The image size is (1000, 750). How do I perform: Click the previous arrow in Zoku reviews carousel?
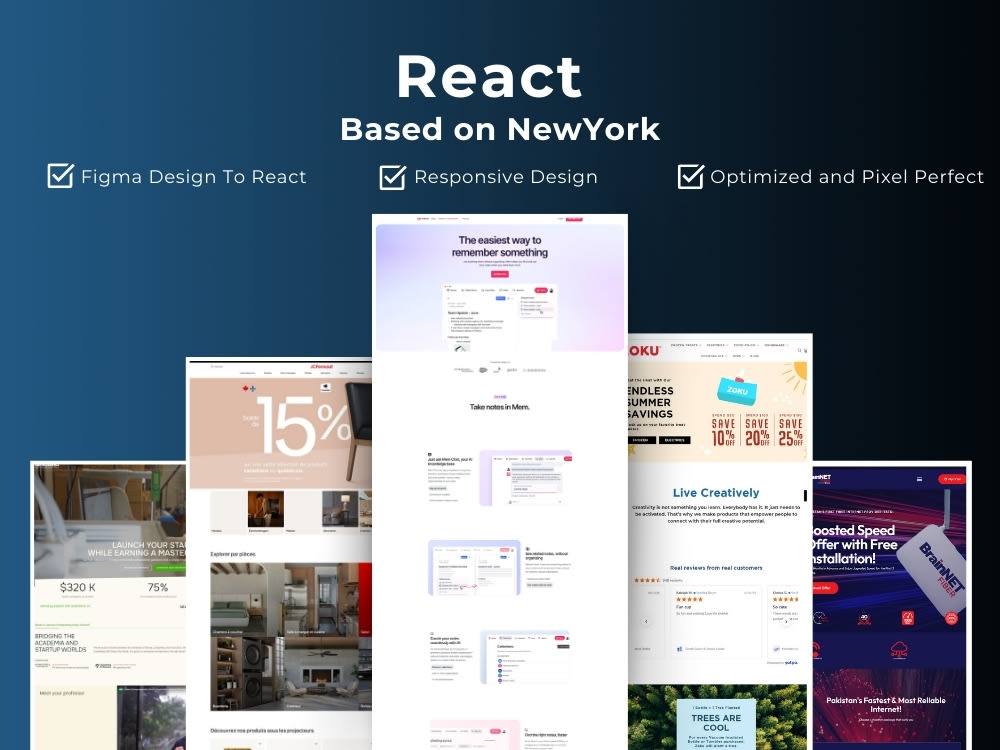pyautogui.click(x=646, y=621)
